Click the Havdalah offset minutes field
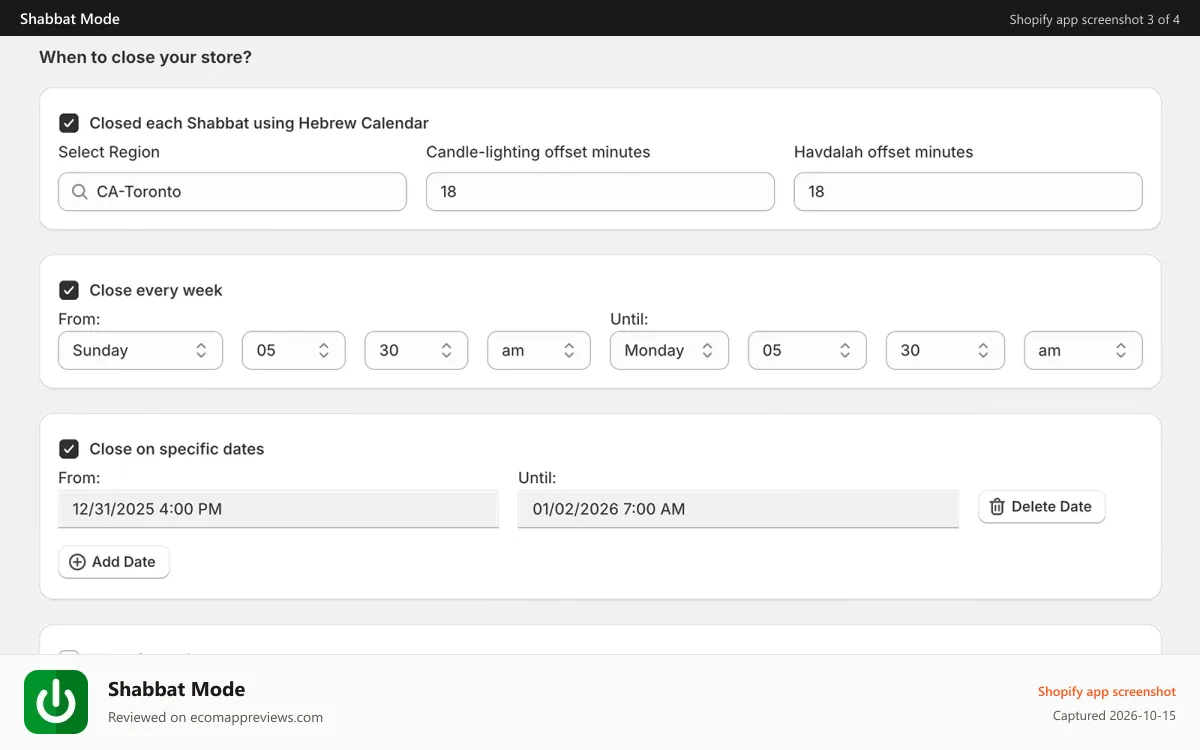 (x=968, y=191)
